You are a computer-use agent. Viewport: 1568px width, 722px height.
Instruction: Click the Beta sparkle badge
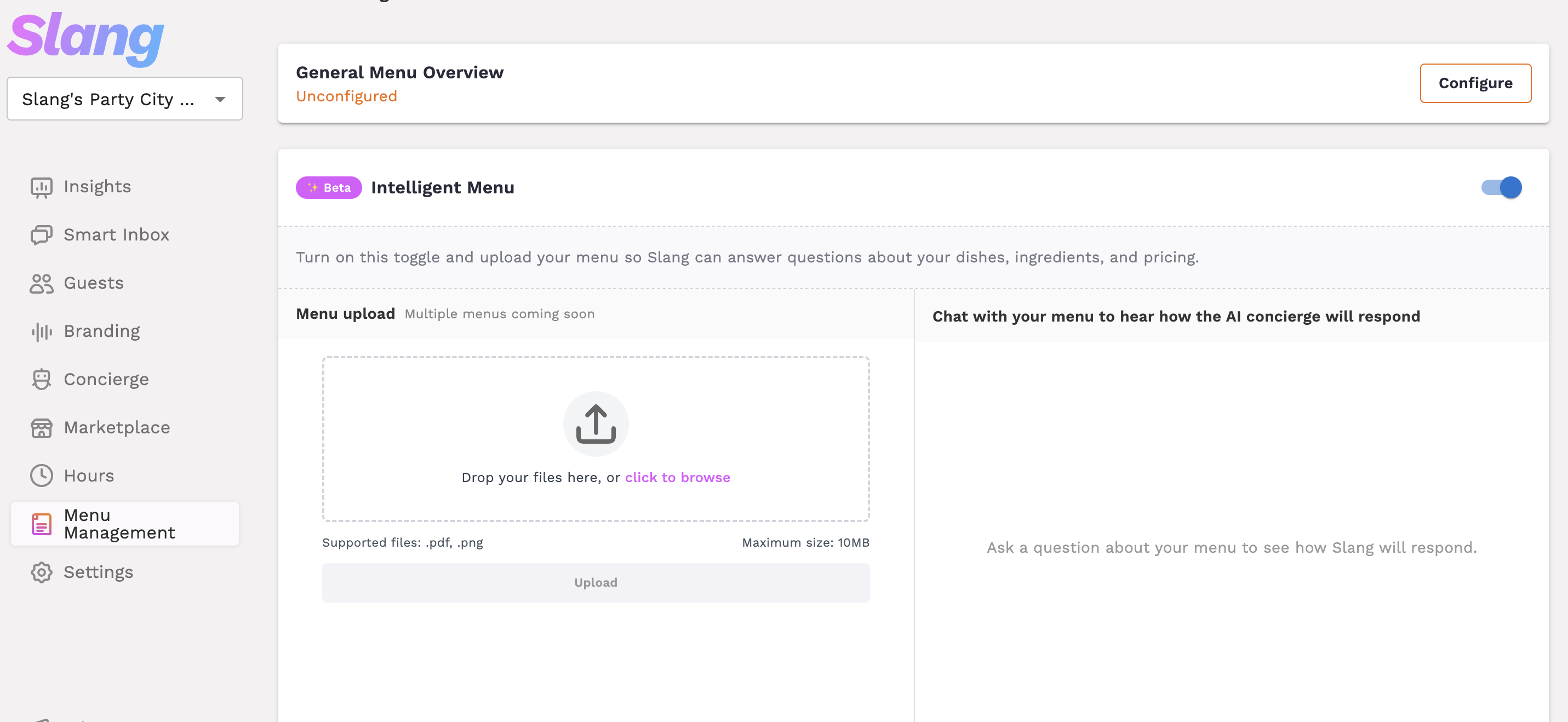click(329, 187)
